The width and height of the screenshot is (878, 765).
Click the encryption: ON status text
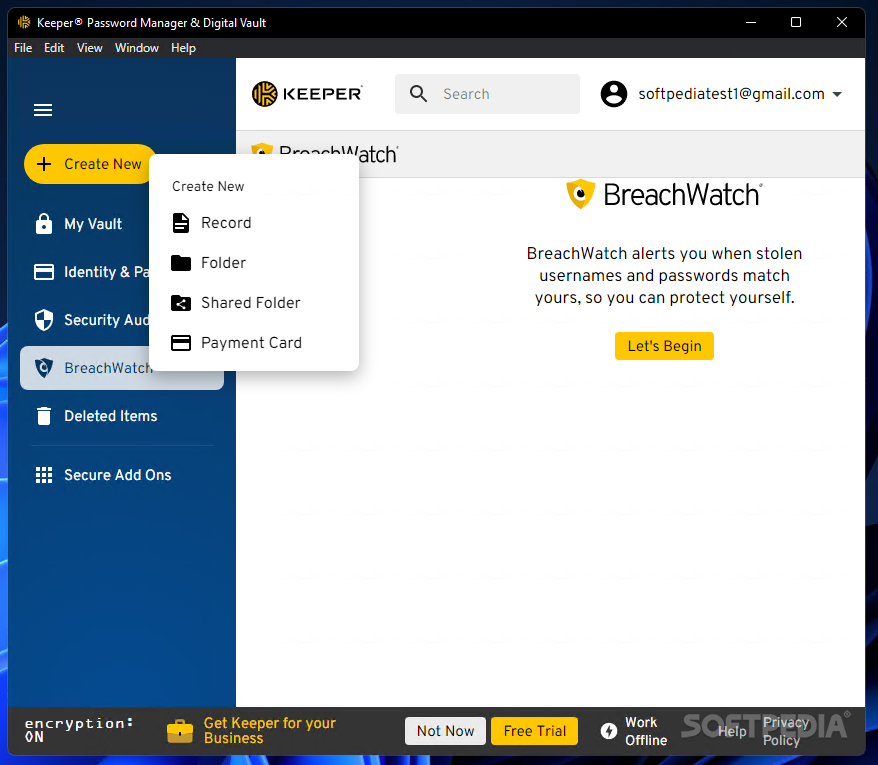coord(78,730)
